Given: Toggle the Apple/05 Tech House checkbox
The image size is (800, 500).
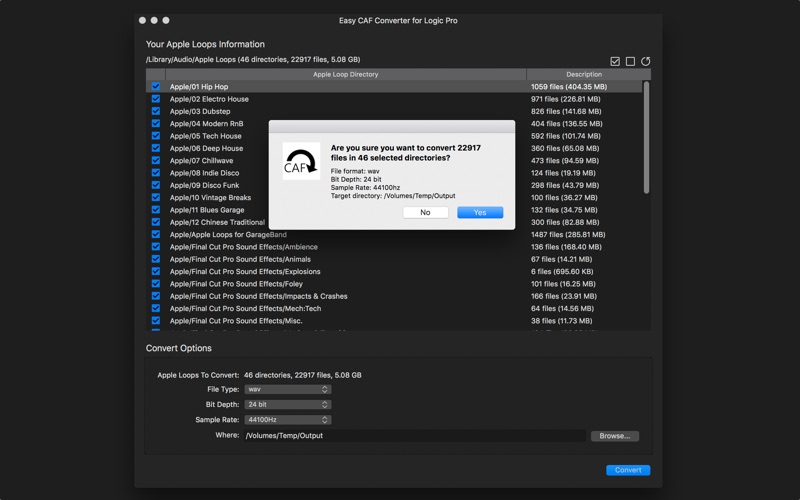Looking at the screenshot, I should click(156, 136).
